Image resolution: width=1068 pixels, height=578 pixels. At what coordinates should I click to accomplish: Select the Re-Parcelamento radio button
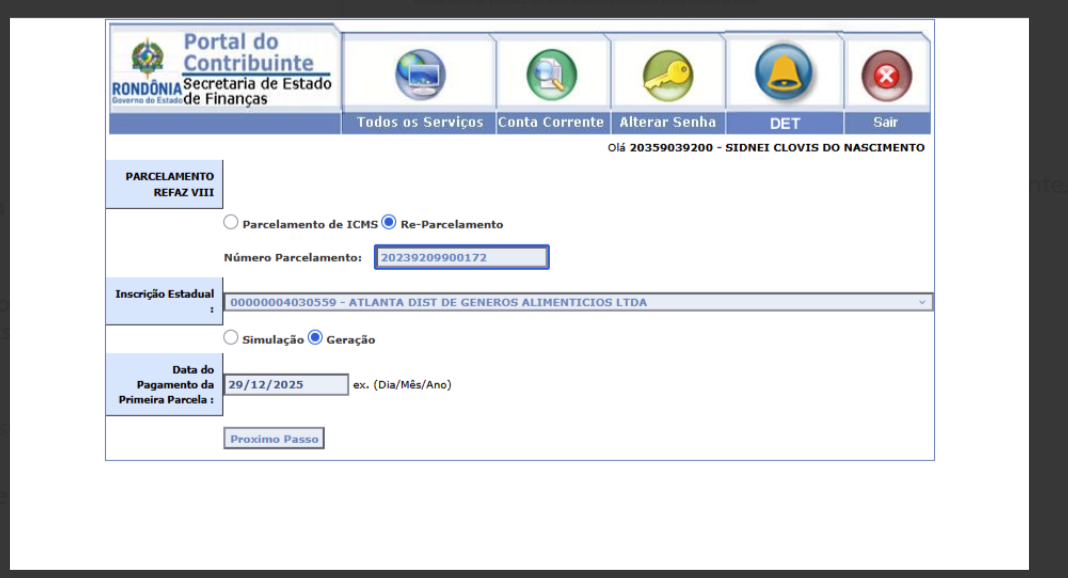click(x=389, y=223)
